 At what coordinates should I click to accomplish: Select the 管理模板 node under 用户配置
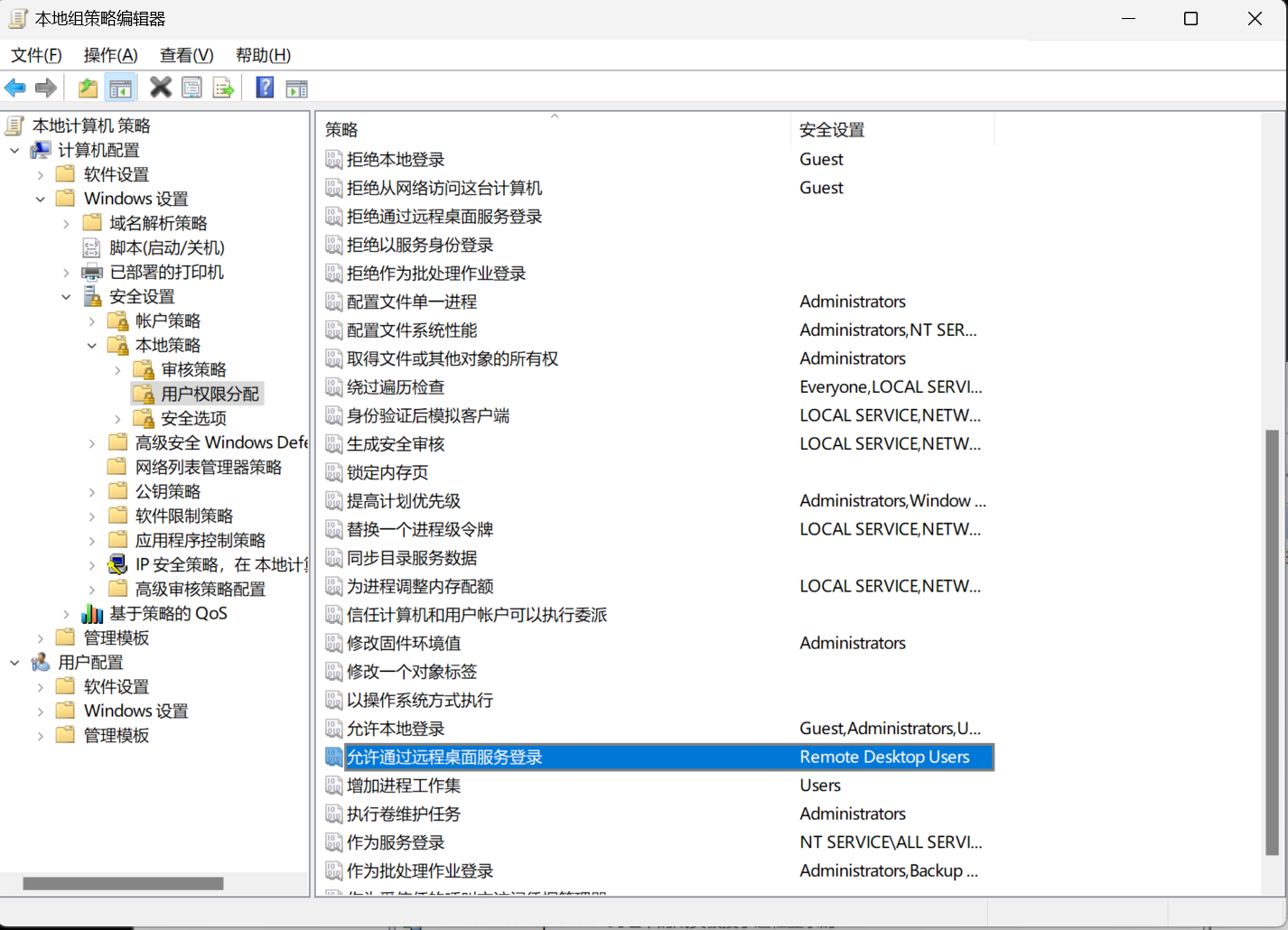coord(117,735)
